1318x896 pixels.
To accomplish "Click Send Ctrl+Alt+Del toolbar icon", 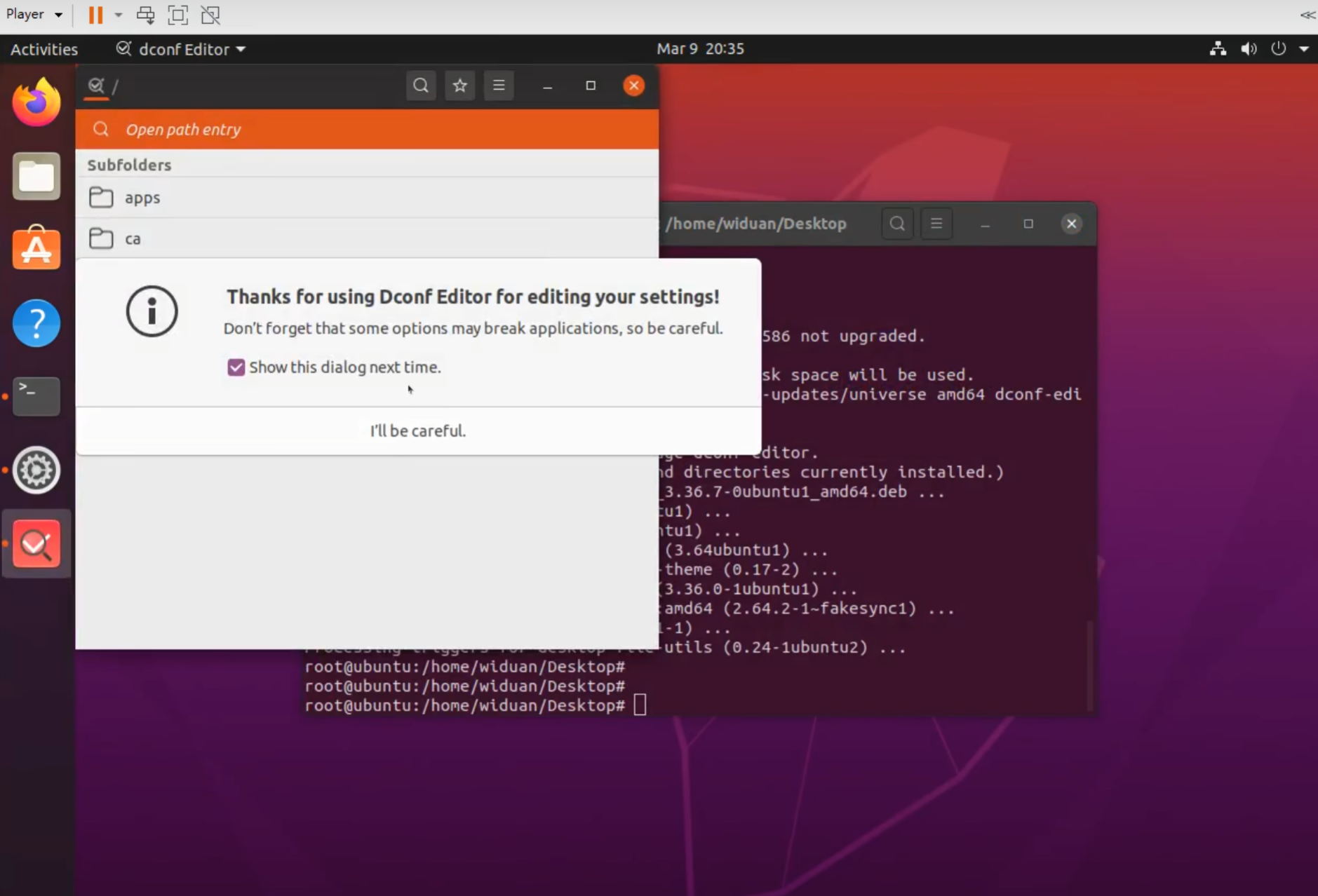I will click(145, 15).
